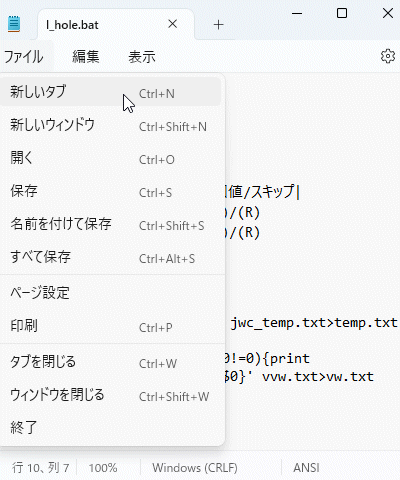400x480 pixels.
Task: Click 終了 to exit Notepad
Action: [x=110, y=428]
